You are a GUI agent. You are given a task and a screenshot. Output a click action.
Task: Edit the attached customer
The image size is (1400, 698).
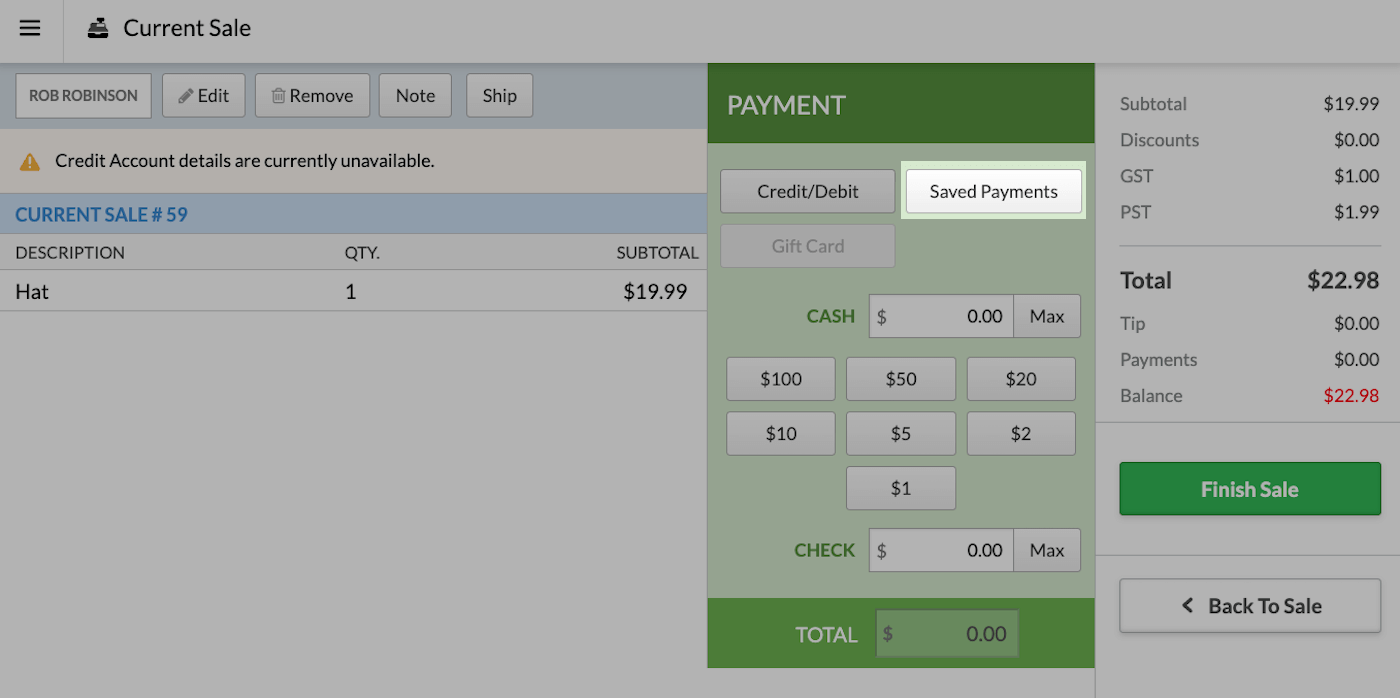point(204,96)
